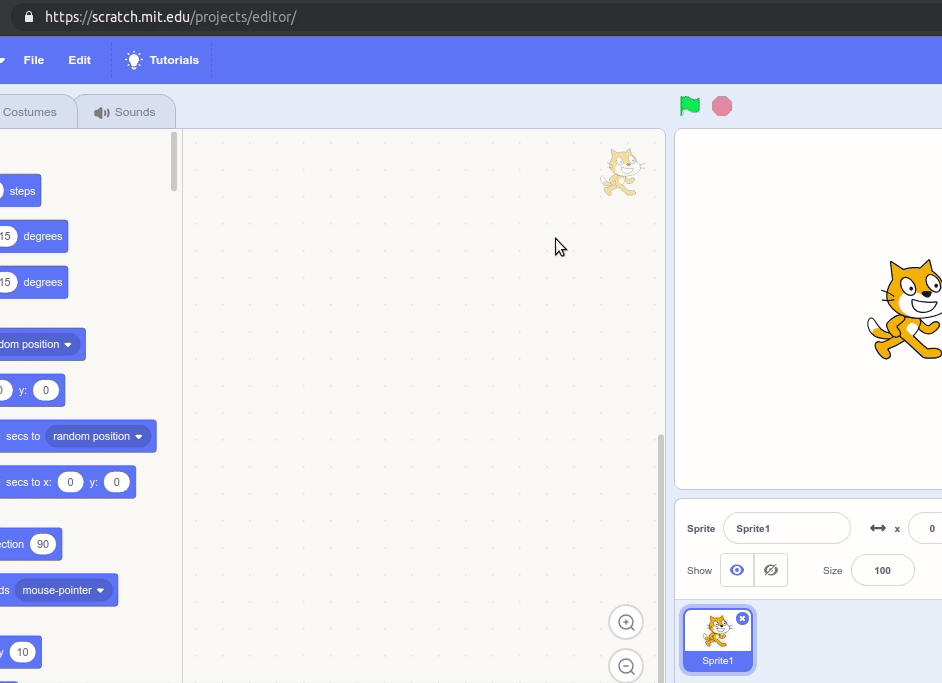Zoom out of the code workspace

(x=626, y=666)
